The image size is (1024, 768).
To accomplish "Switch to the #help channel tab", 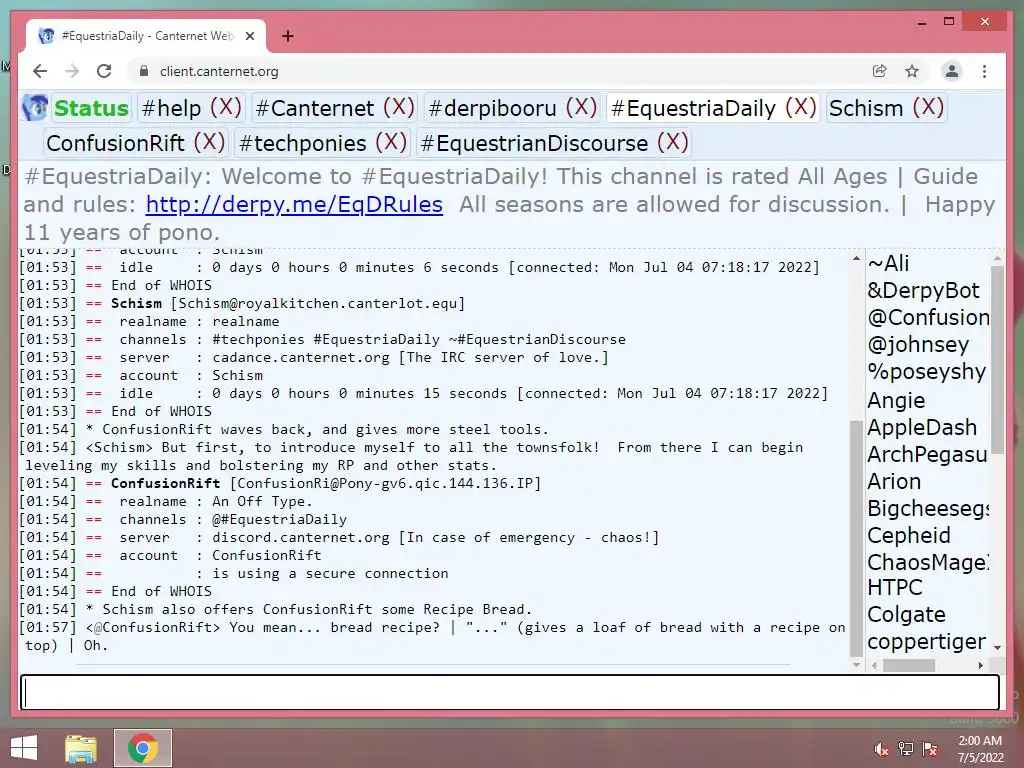I will (171, 108).
